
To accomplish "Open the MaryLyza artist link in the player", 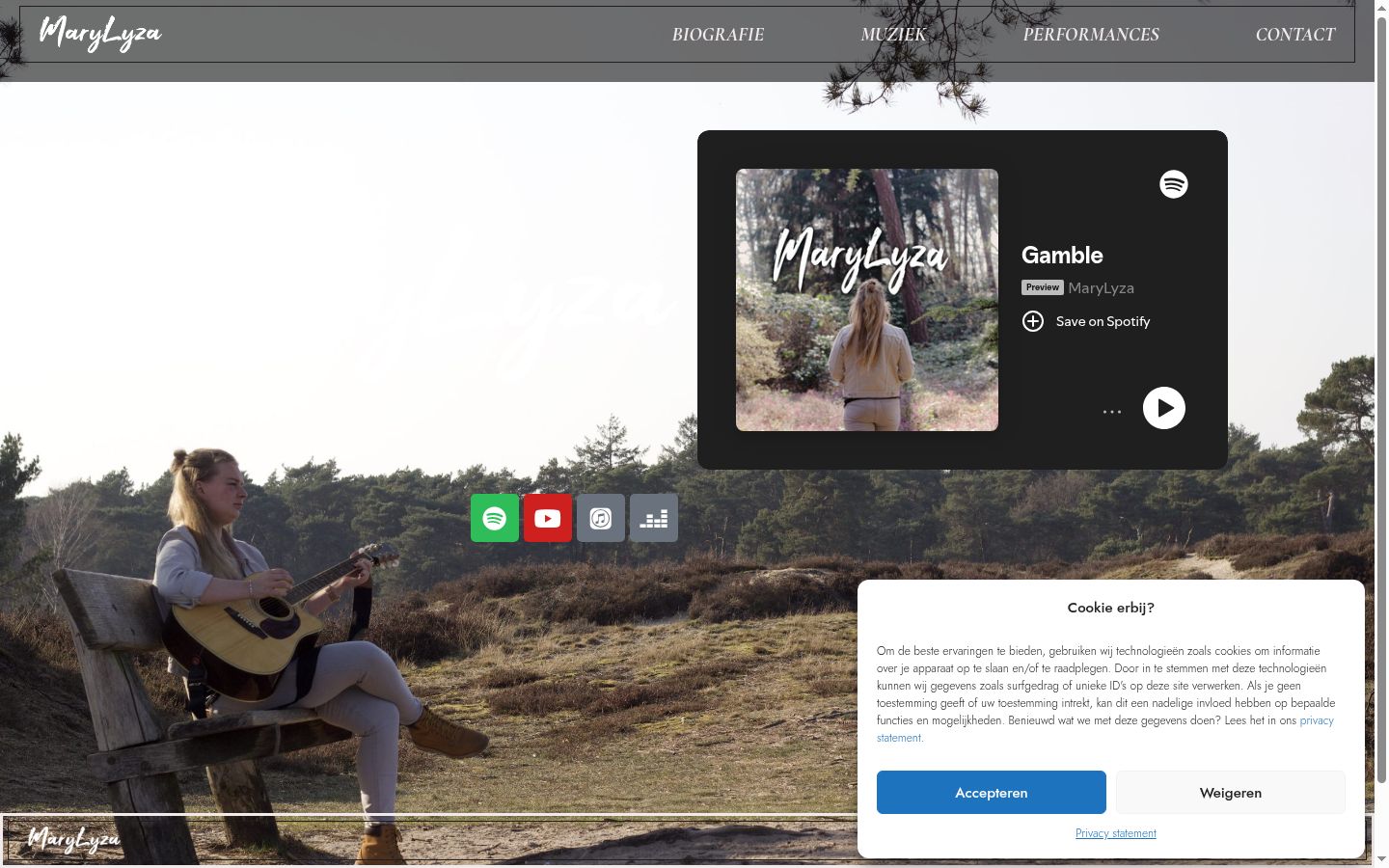I will (1102, 287).
